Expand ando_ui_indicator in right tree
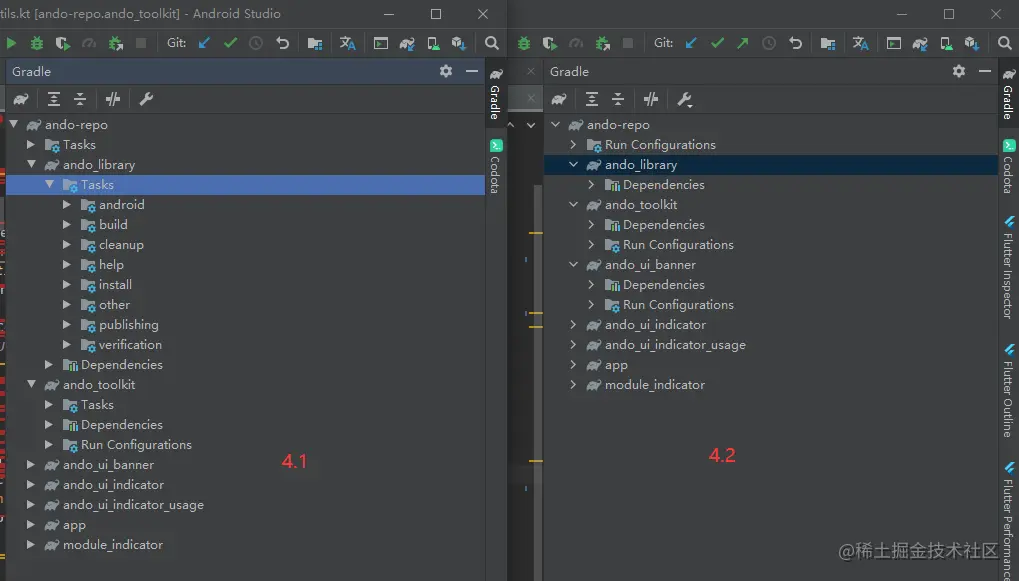 573,325
